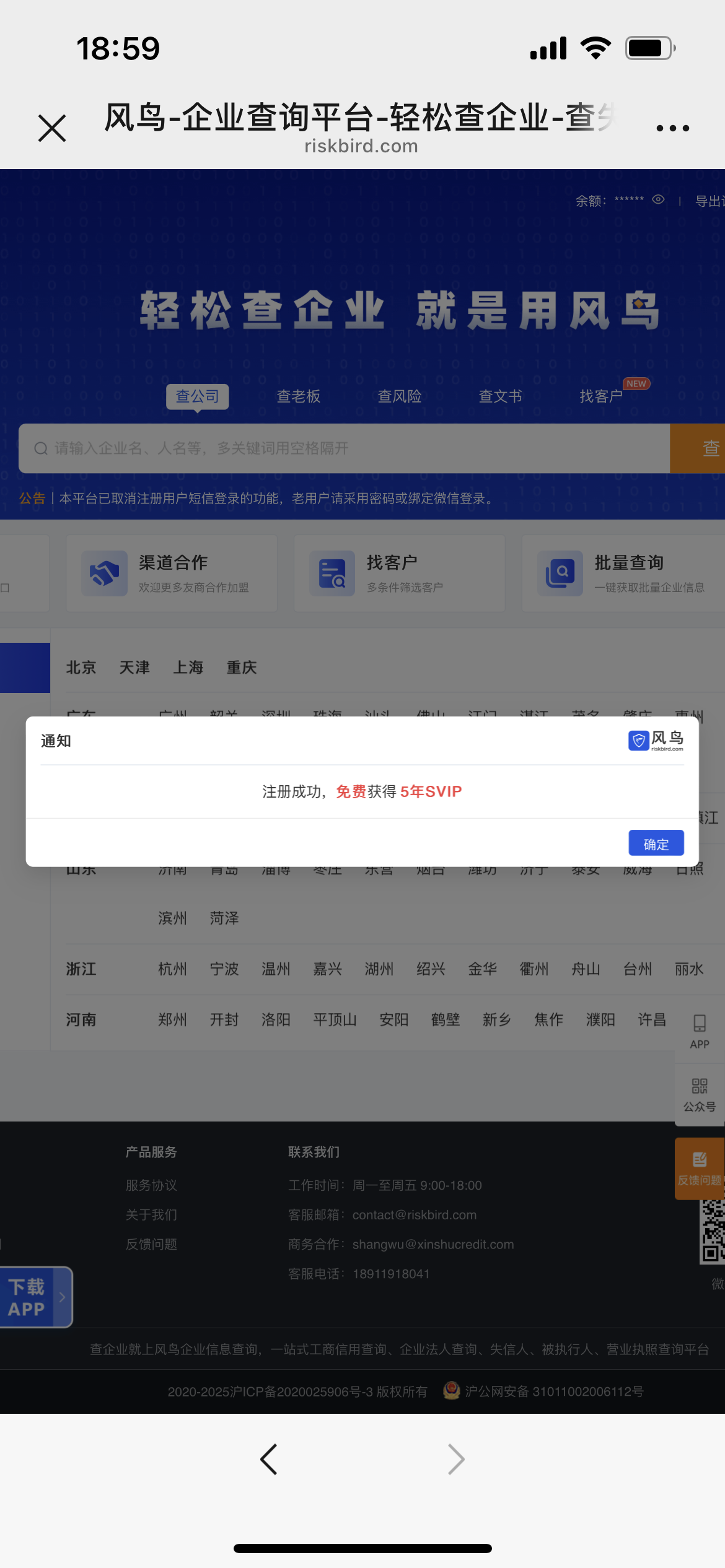
Task: Expand the 下载APP banner arrow
Action: [62, 1297]
